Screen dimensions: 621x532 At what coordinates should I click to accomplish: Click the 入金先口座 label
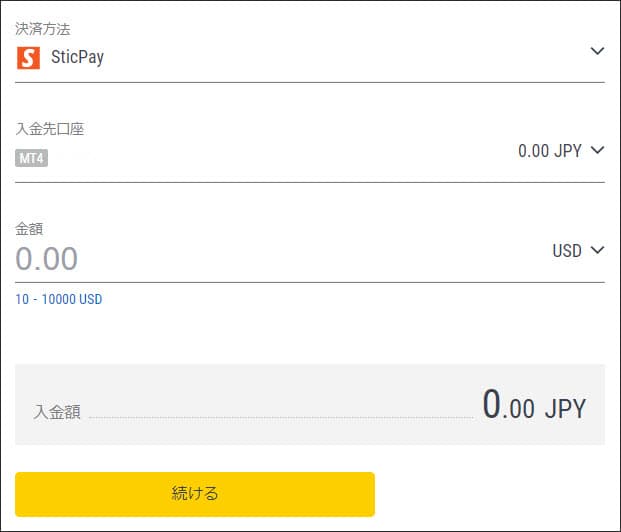click(49, 129)
